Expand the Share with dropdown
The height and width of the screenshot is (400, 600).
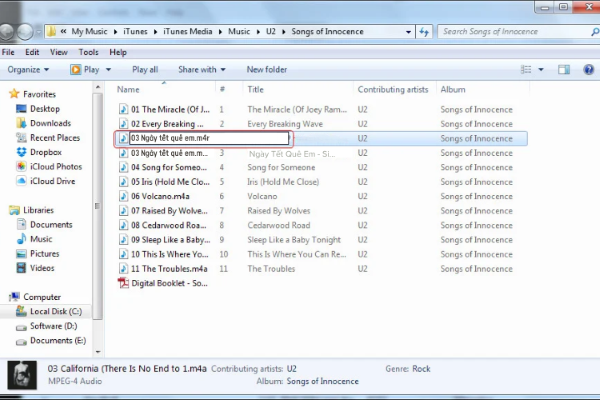[201, 70]
